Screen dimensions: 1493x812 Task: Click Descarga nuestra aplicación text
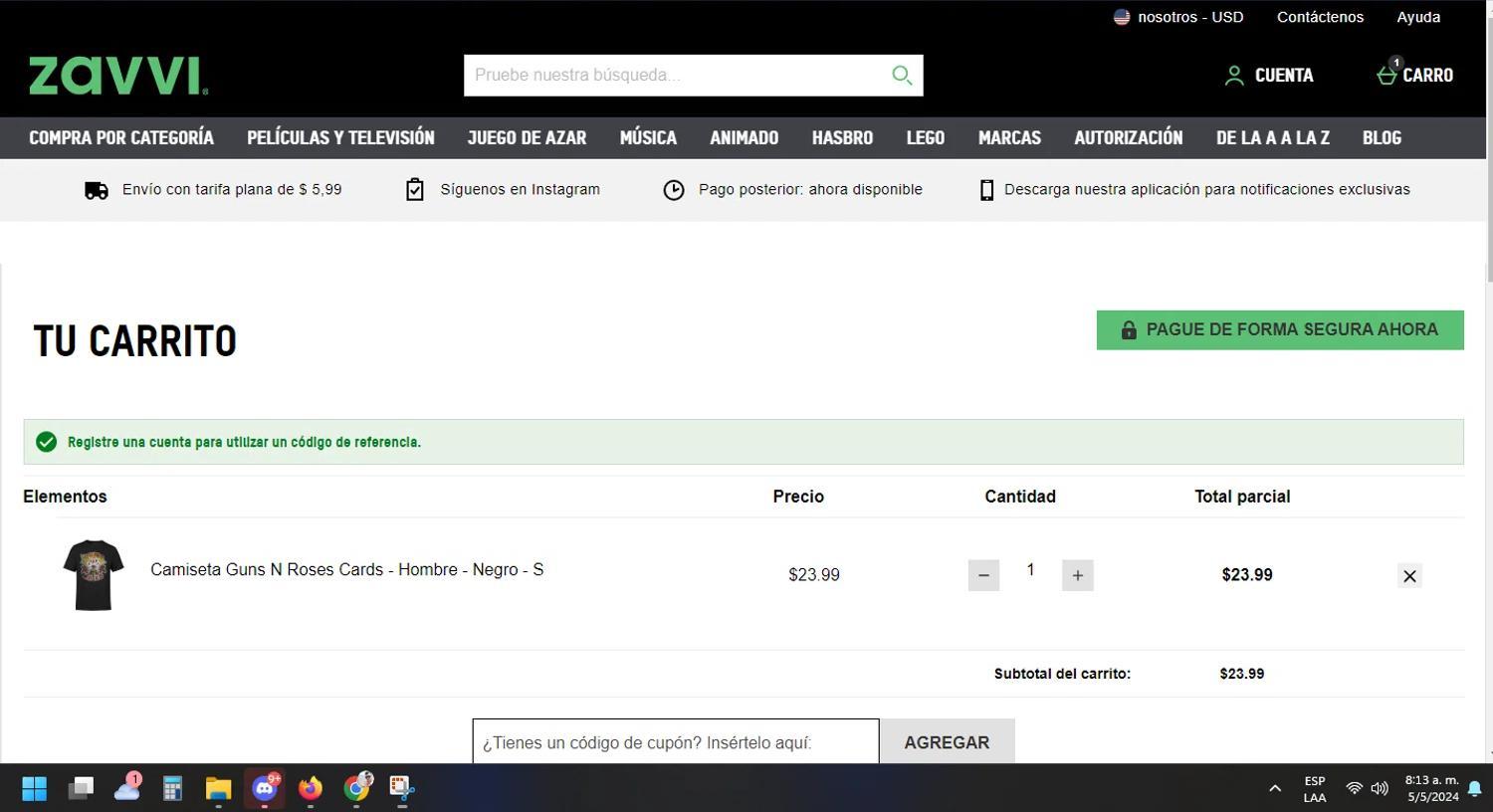point(1206,190)
